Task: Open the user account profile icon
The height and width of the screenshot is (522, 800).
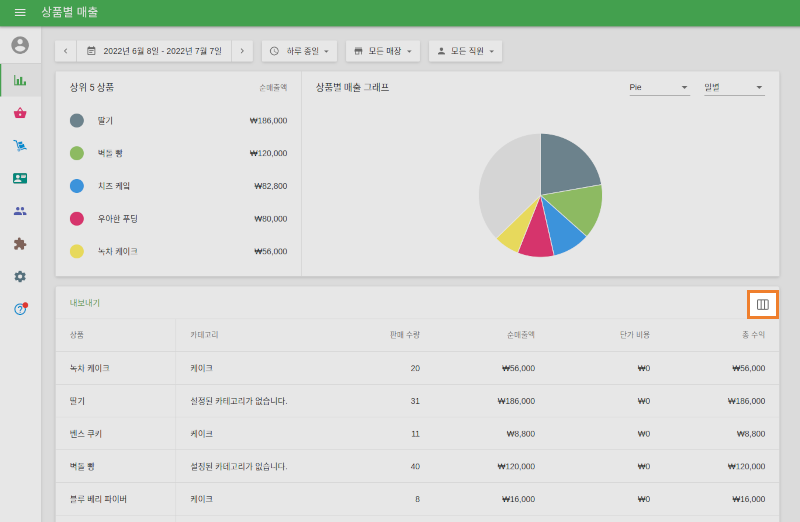Action: (20, 45)
